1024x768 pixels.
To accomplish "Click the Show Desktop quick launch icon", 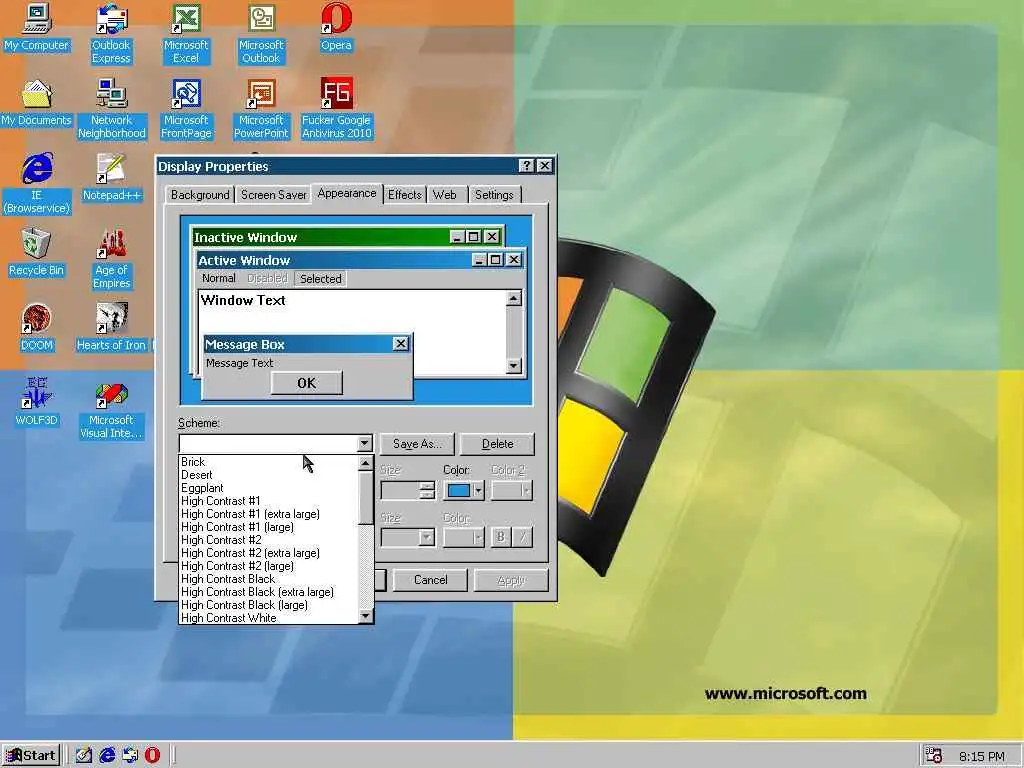I will tap(84, 756).
